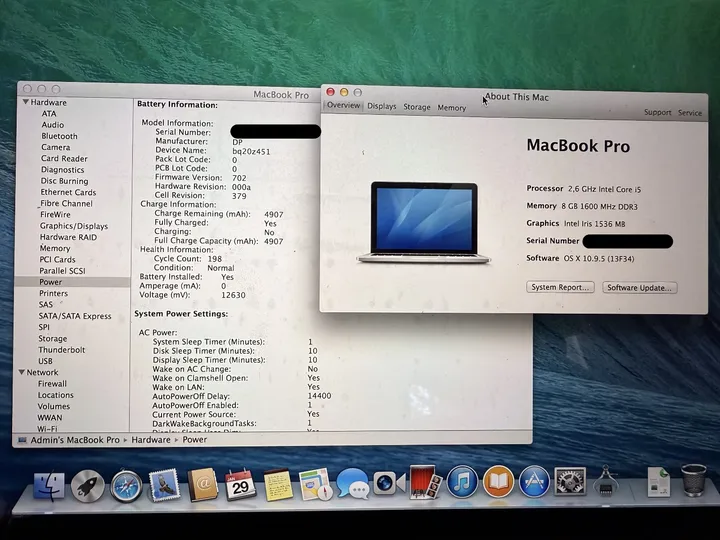Select Printers in sidebar
This screenshot has width=720, height=540.
coord(53,293)
